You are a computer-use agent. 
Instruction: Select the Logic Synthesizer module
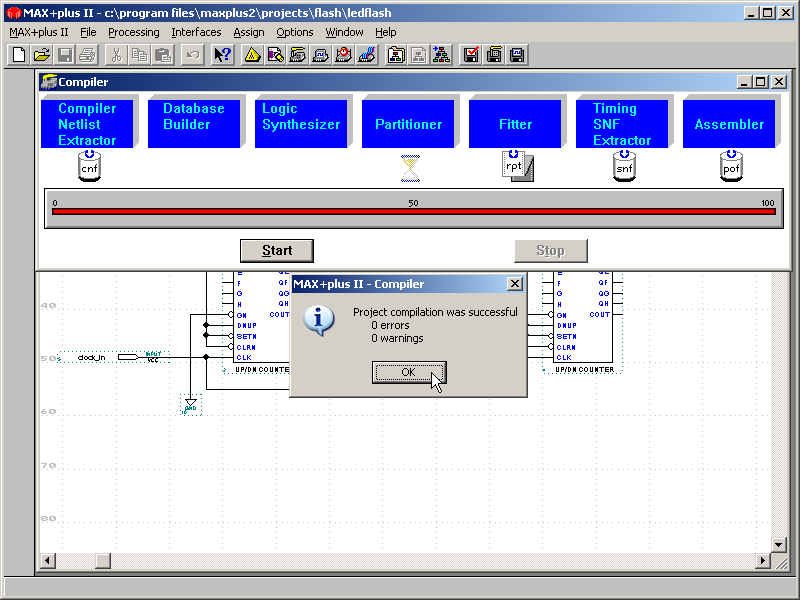pyautogui.click(x=301, y=124)
